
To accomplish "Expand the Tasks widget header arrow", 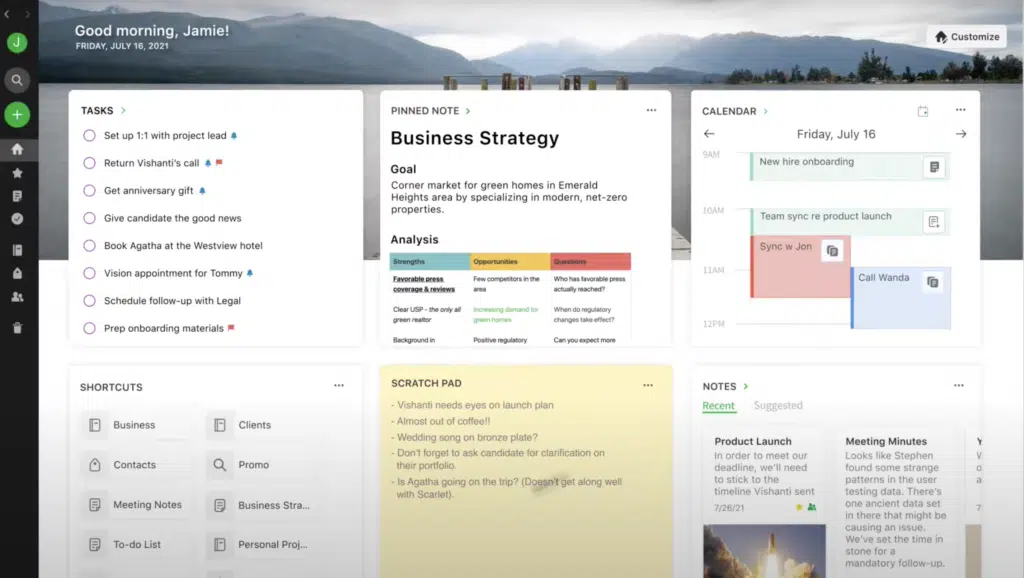I will tap(123, 111).
